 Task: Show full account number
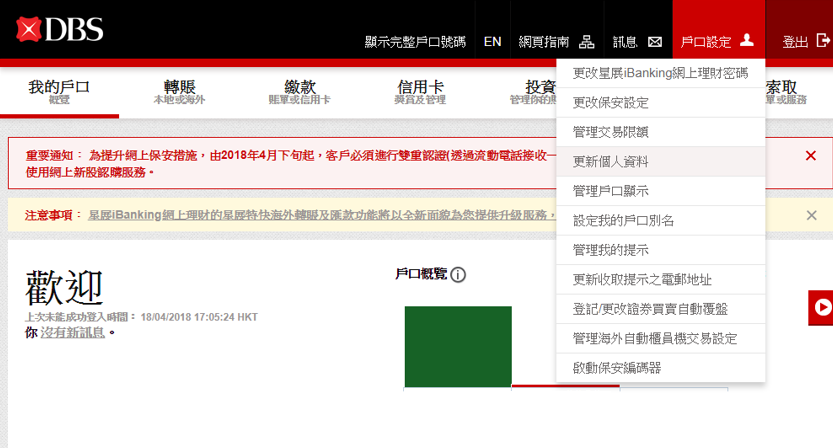(x=415, y=42)
